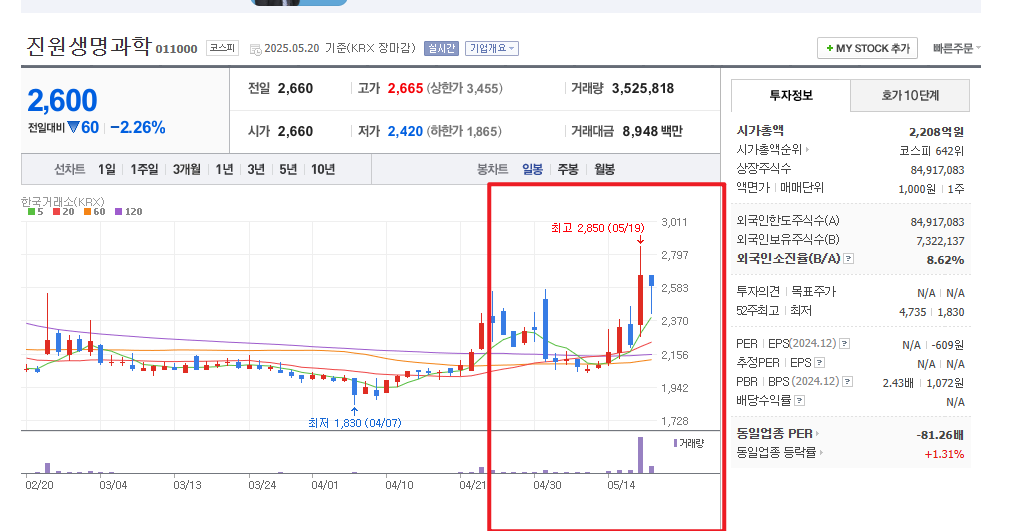Expand 동일업종 PER arrow link

[x=778, y=433]
